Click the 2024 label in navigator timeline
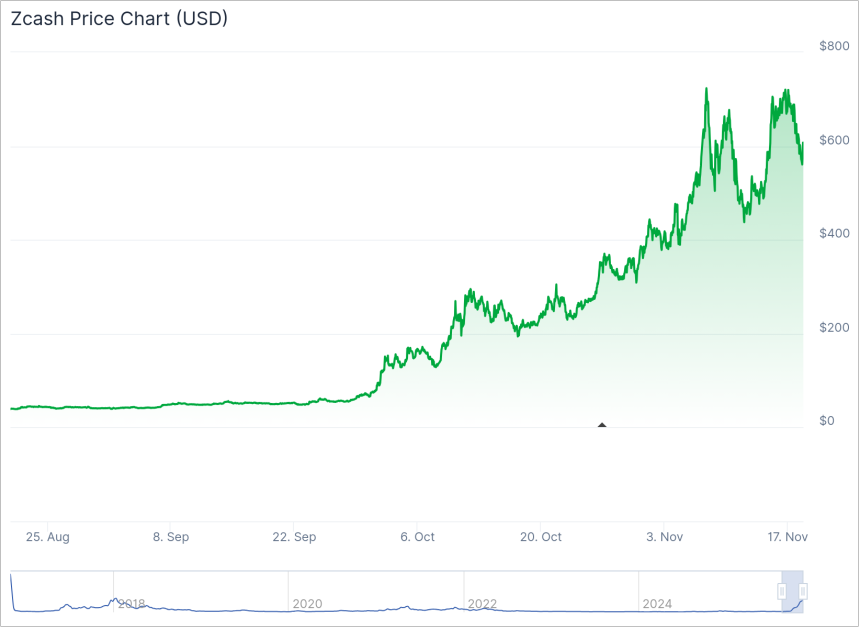Viewport: 860px width, 628px height. coord(657,604)
